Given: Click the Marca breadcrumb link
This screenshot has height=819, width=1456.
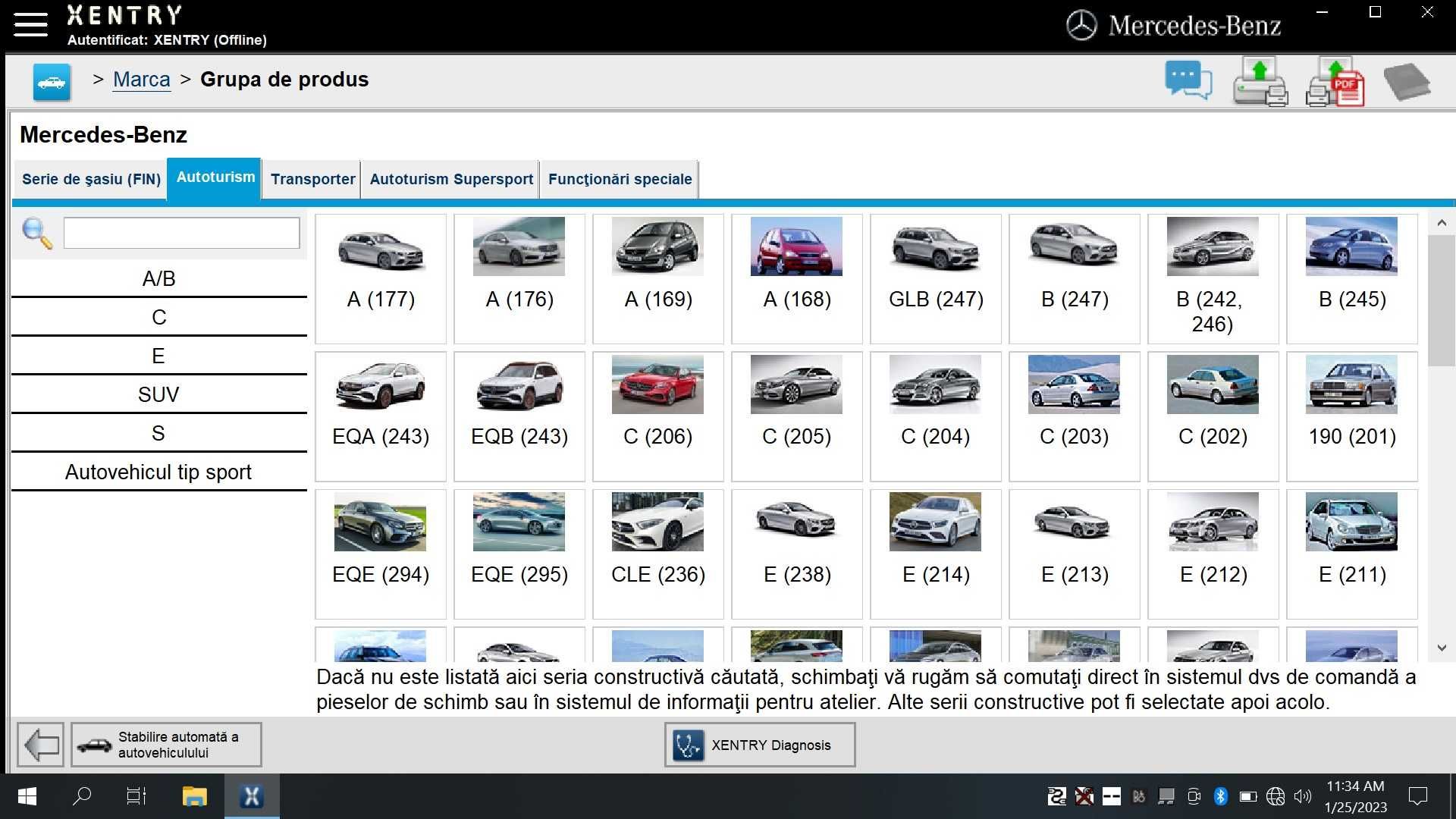Looking at the screenshot, I should point(142,80).
